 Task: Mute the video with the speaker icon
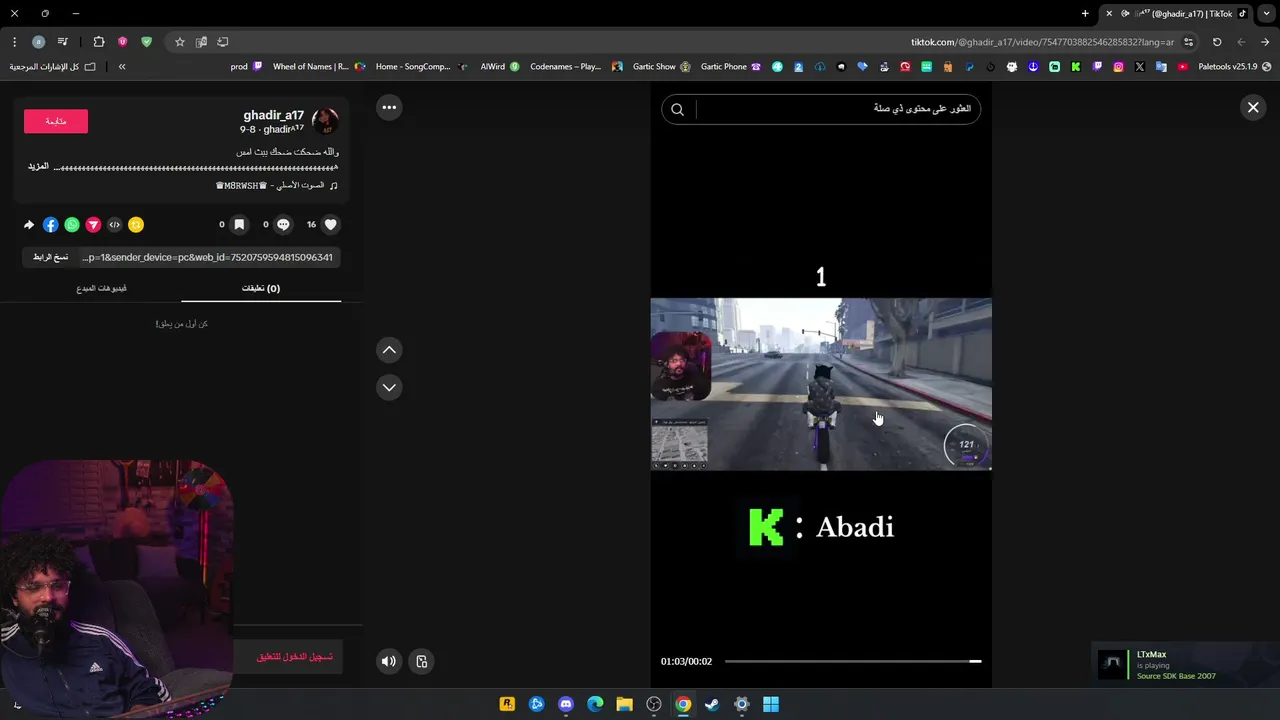coord(389,661)
